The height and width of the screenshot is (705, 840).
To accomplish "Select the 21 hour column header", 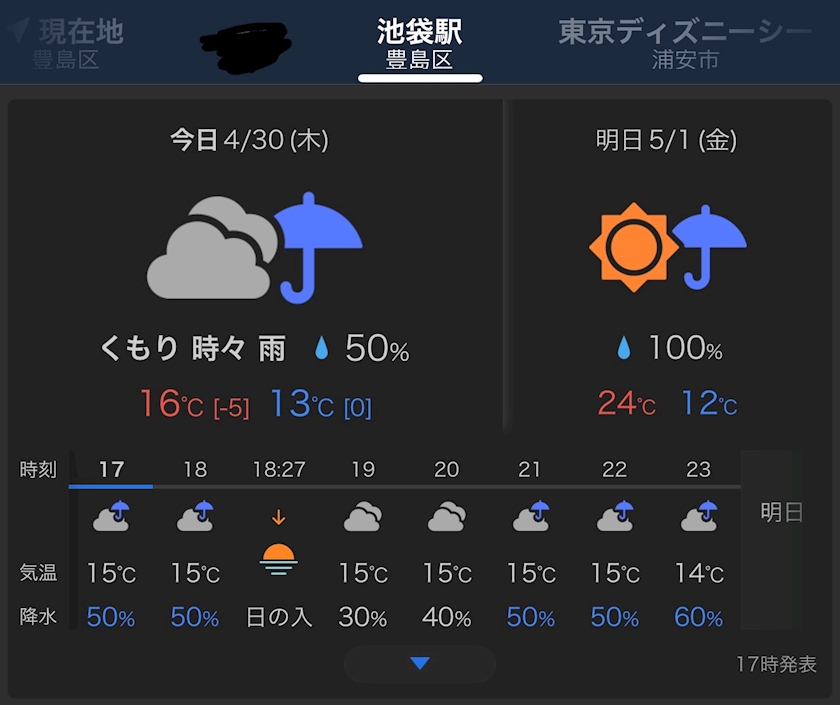I will point(530,470).
